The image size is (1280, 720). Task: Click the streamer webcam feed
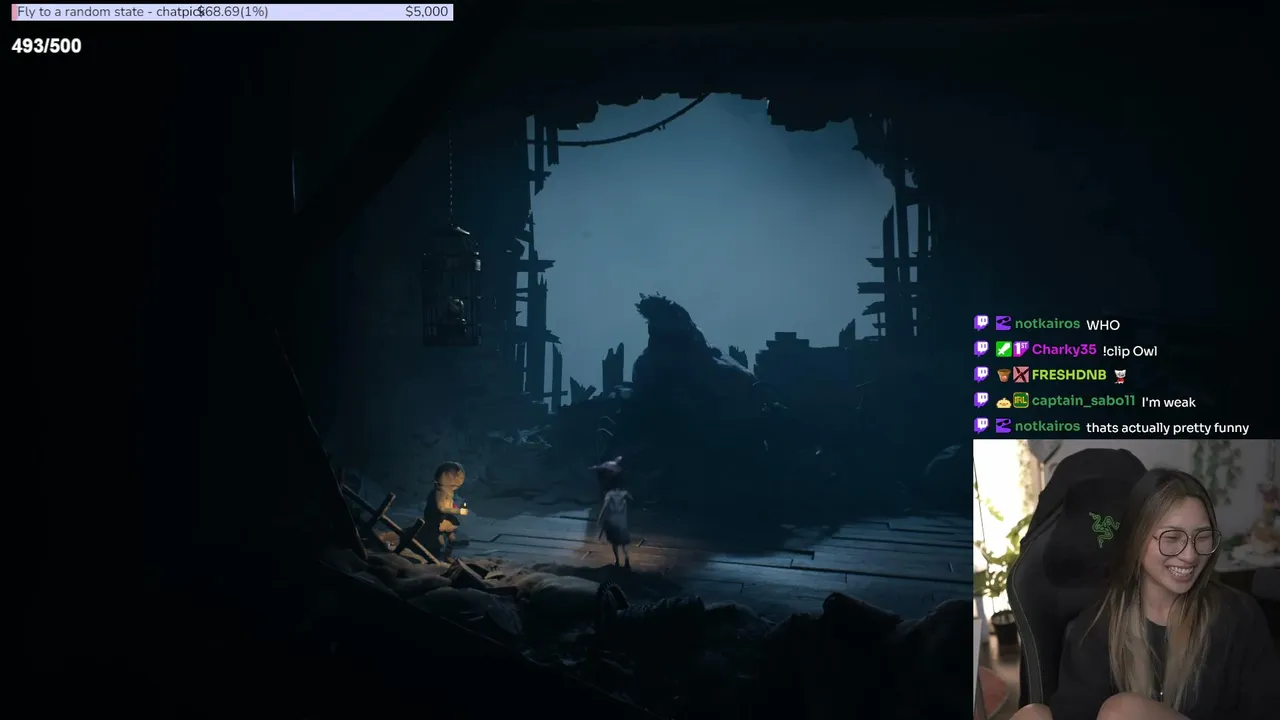pos(1126,579)
